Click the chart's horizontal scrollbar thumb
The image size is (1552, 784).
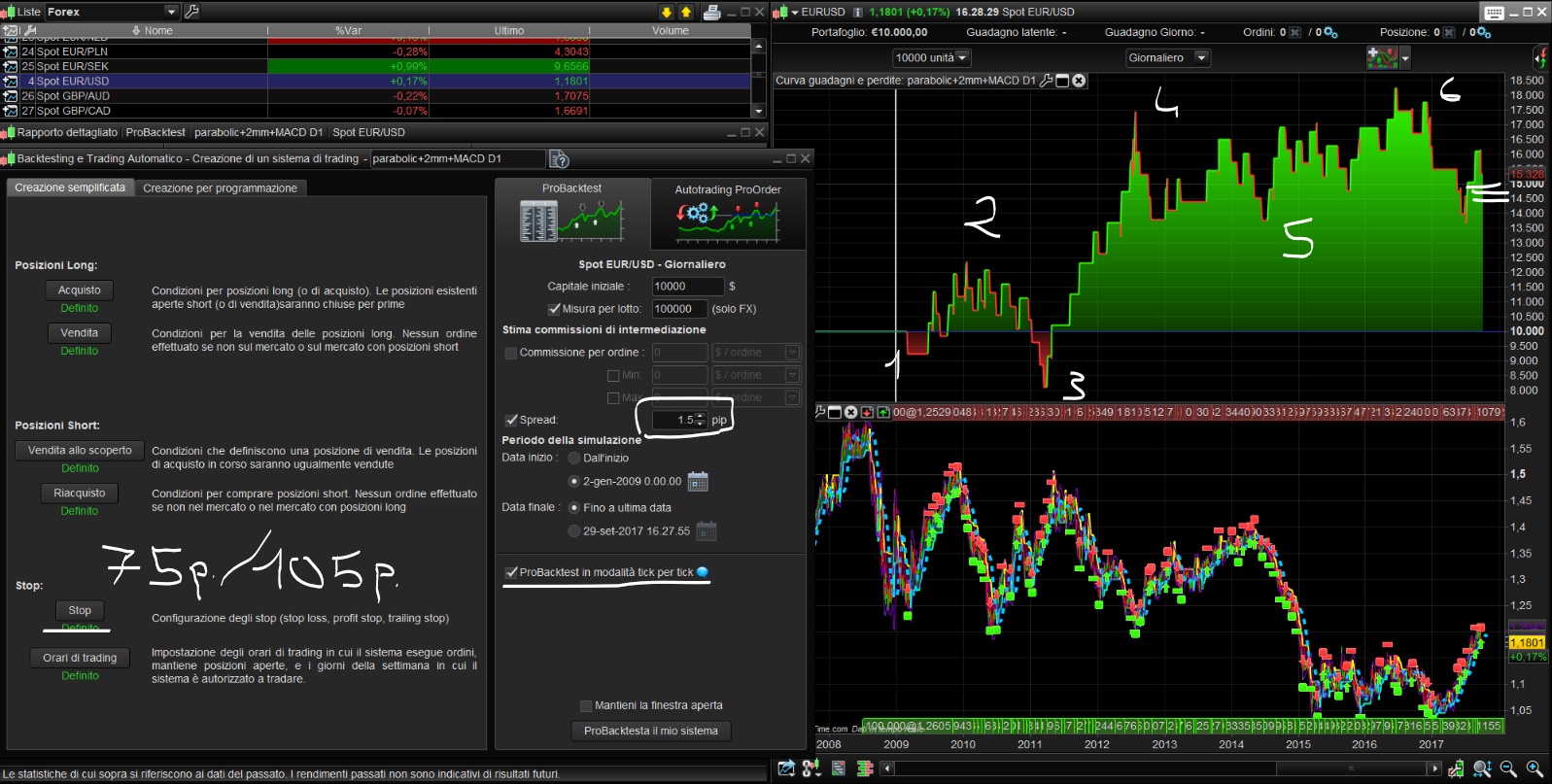1351,768
